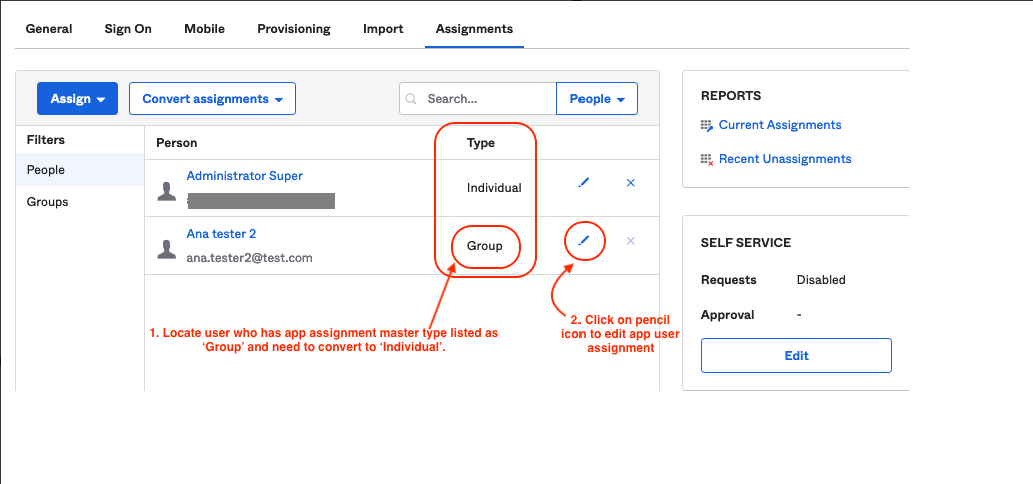Click user avatar icon for Administrator Super
The image size is (1033, 484).
tap(167, 191)
